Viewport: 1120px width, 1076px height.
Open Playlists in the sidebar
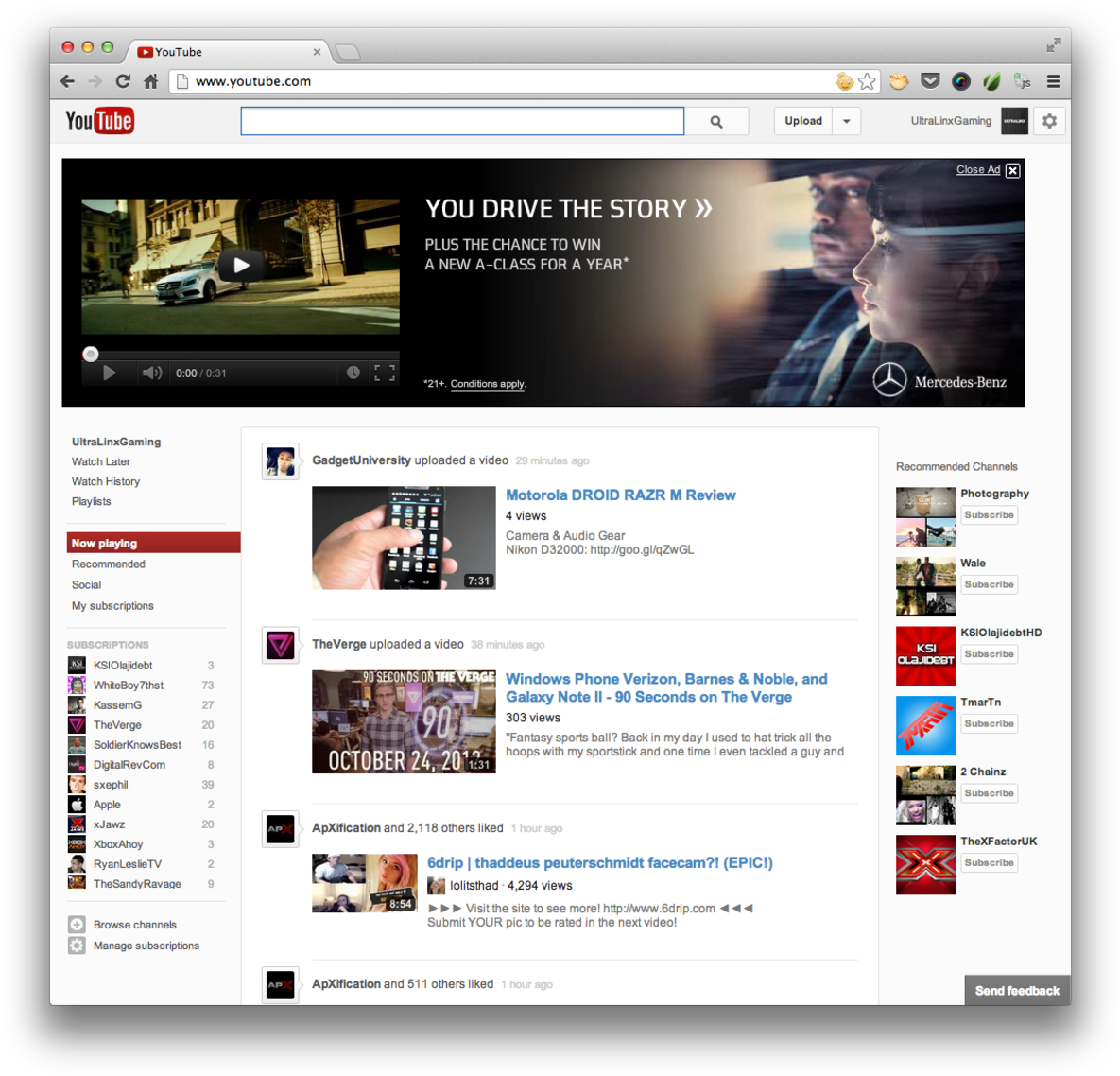[92, 501]
